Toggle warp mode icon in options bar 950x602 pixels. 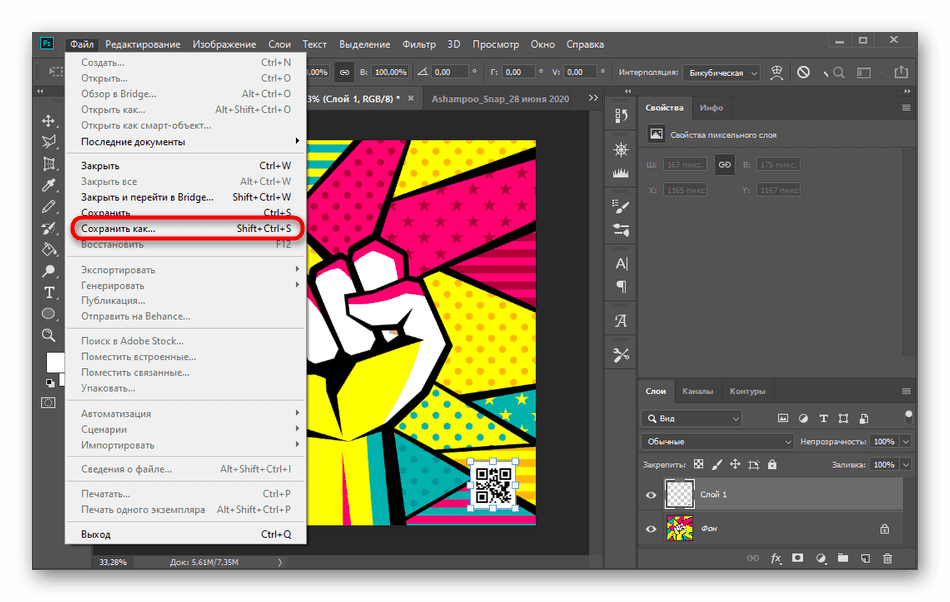pos(777,72)
